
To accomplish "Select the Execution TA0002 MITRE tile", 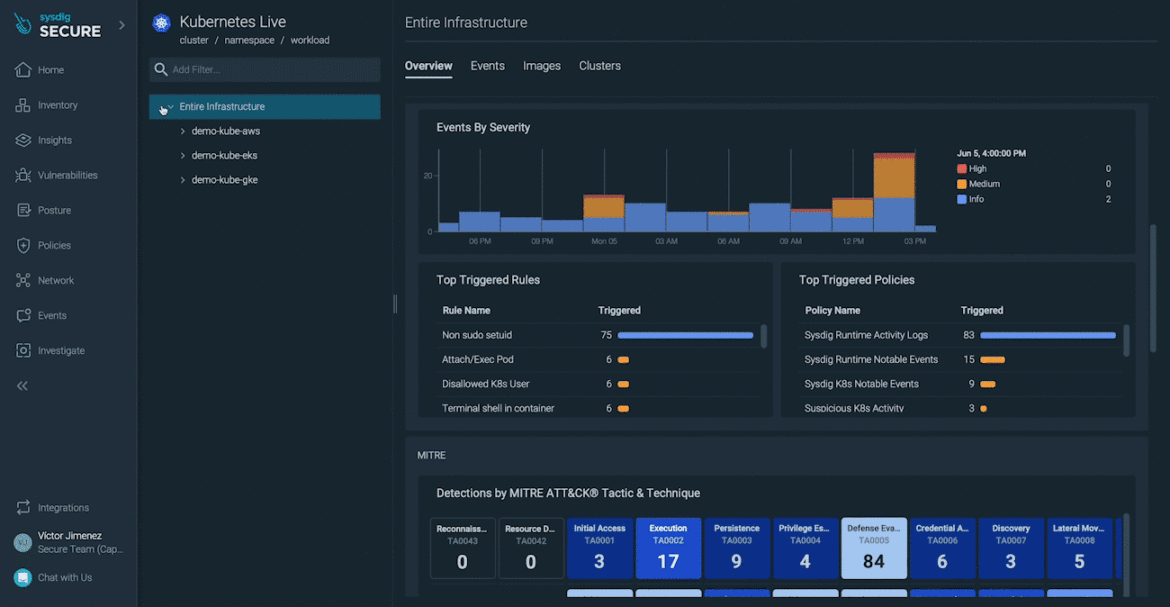I will 668,548.
